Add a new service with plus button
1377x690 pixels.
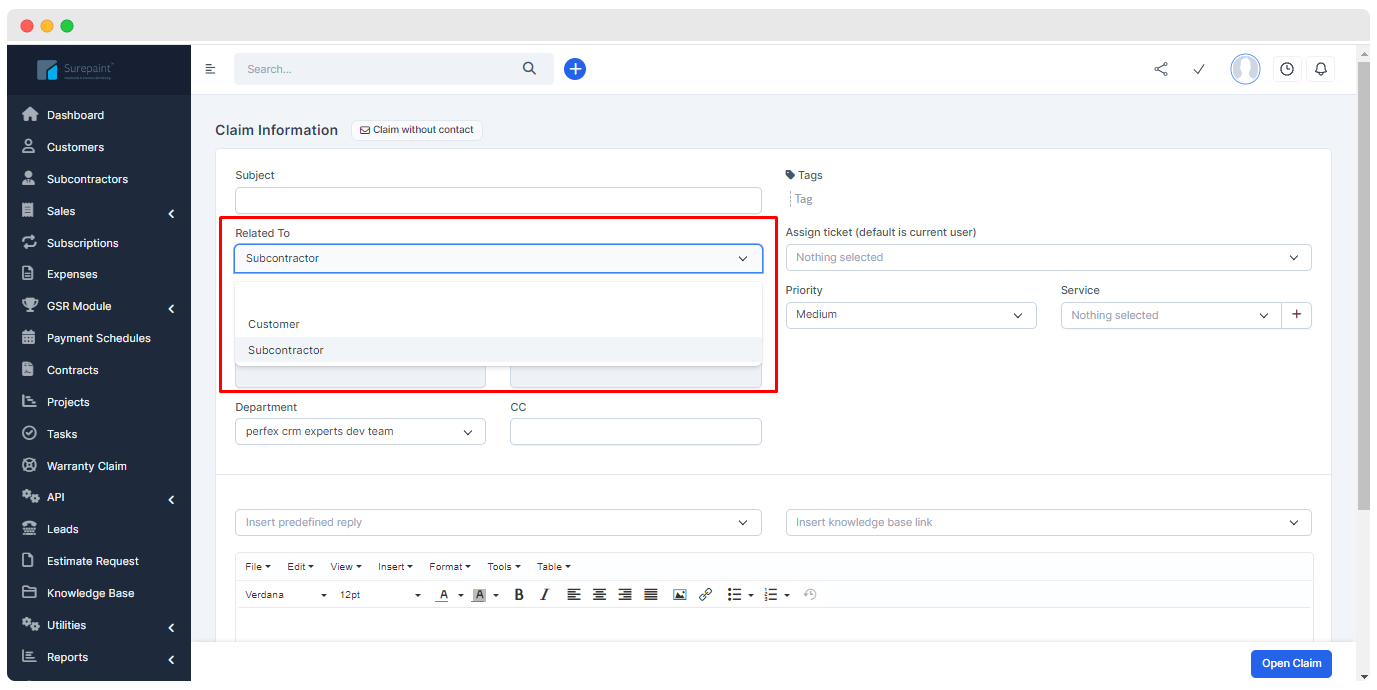(1297, 315)
